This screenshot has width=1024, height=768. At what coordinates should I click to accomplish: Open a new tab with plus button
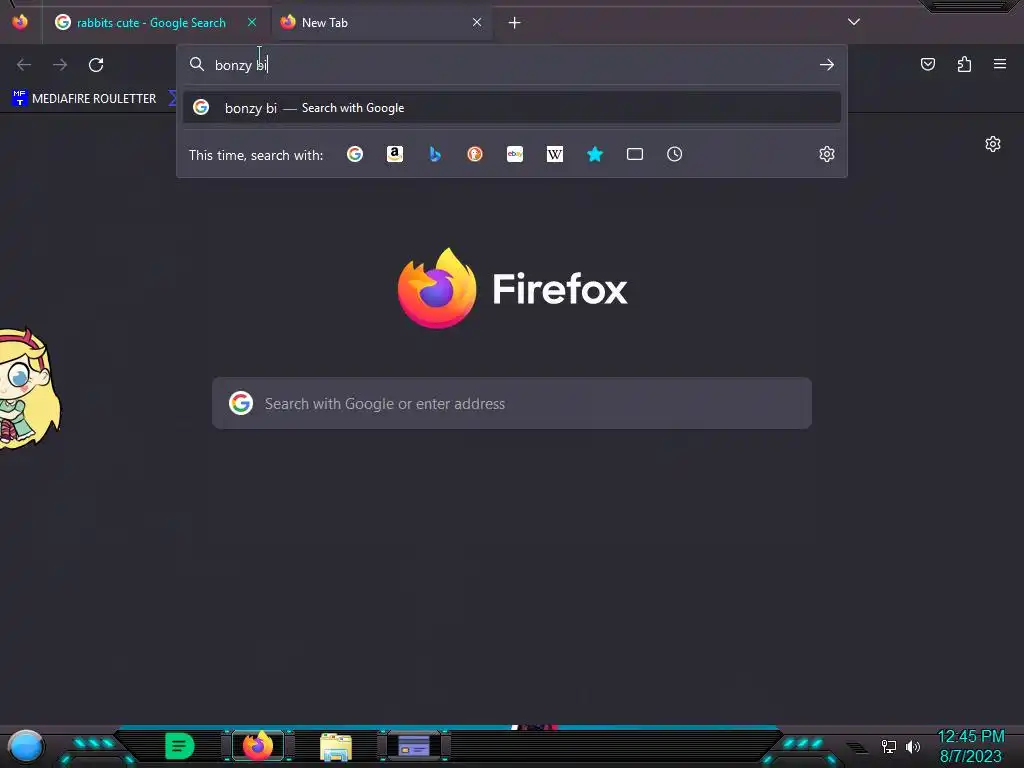tap(515, 23)
